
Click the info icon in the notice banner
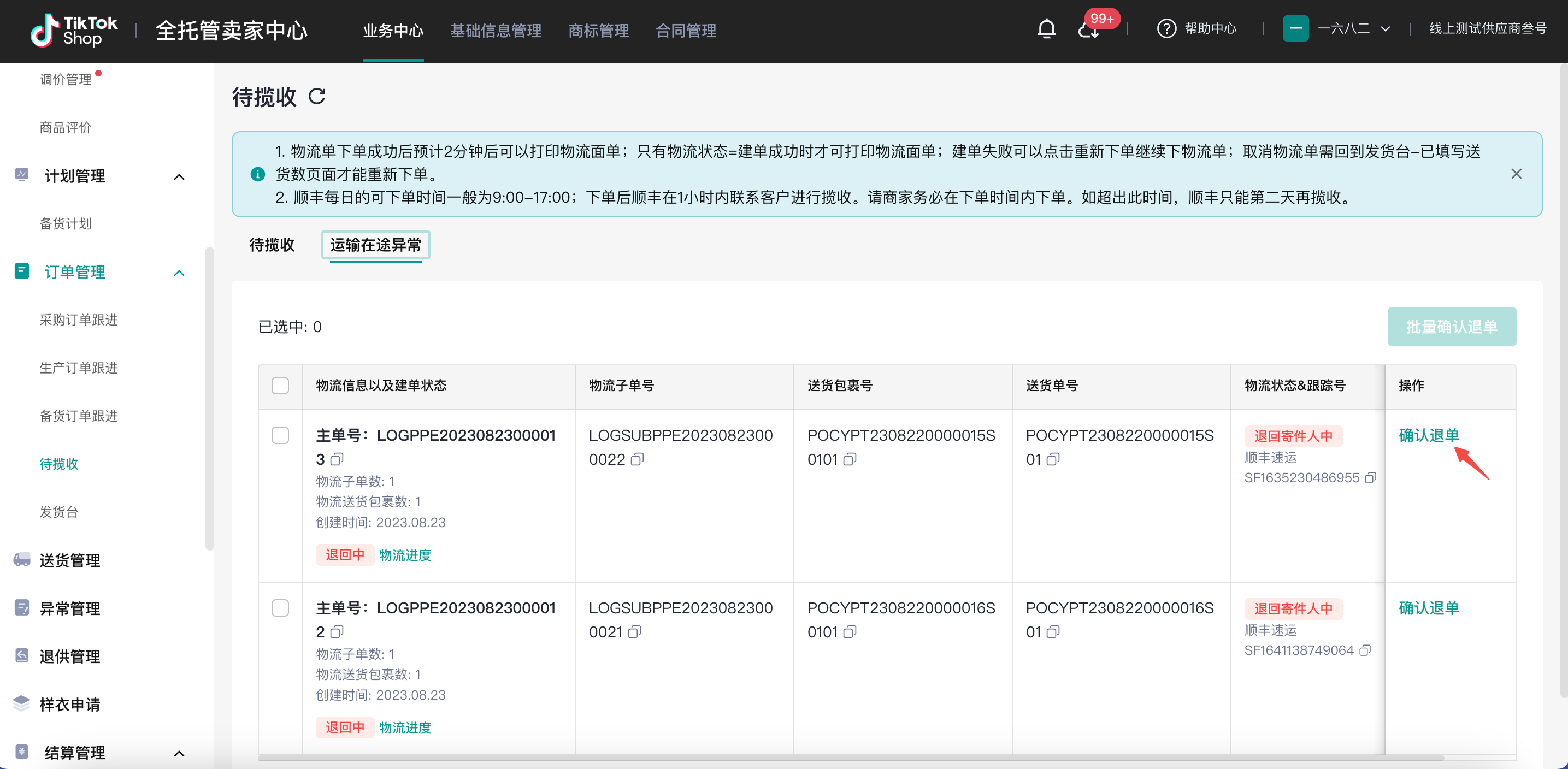257,175
